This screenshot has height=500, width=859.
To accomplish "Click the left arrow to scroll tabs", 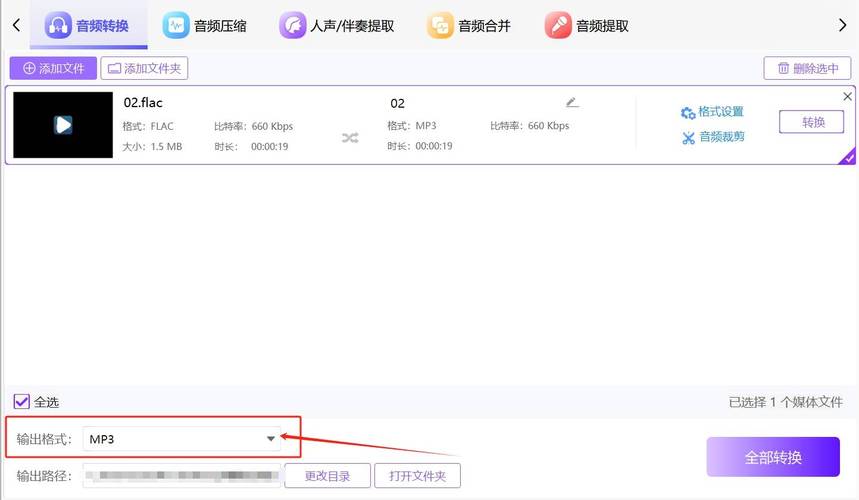I will coord(16,25).
